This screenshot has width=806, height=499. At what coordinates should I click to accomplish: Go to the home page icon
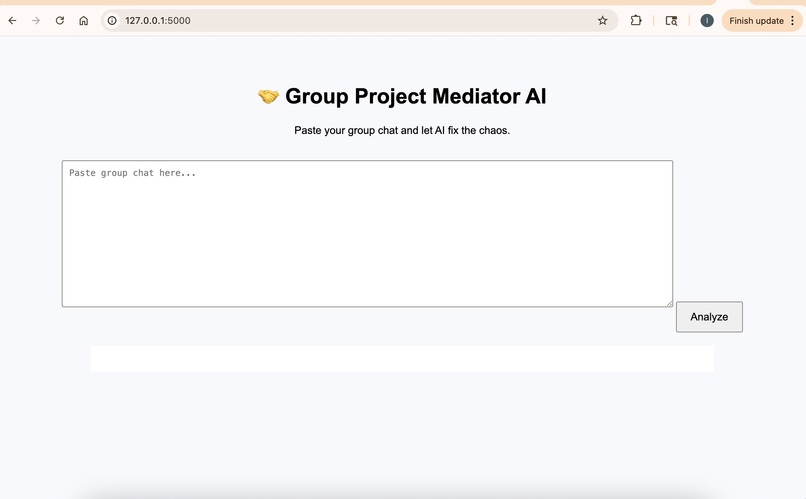[x=83, y=21]
